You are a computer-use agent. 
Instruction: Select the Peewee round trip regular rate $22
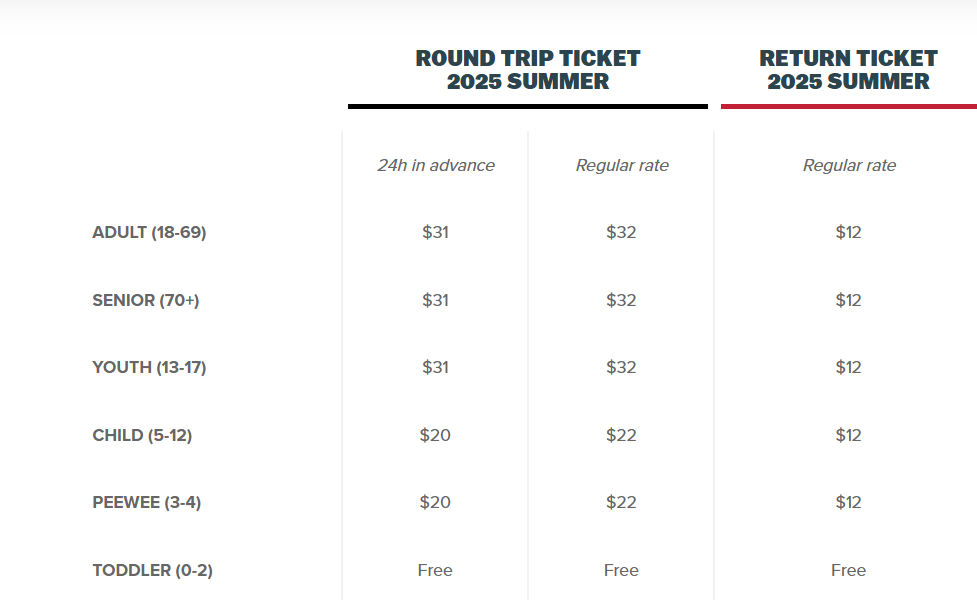621,502
